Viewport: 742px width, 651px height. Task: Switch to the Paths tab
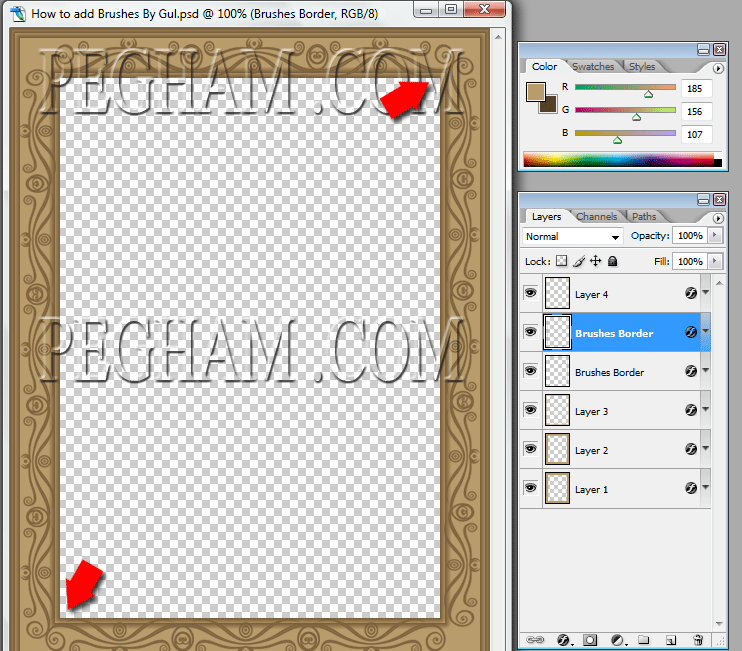point(644,217)
